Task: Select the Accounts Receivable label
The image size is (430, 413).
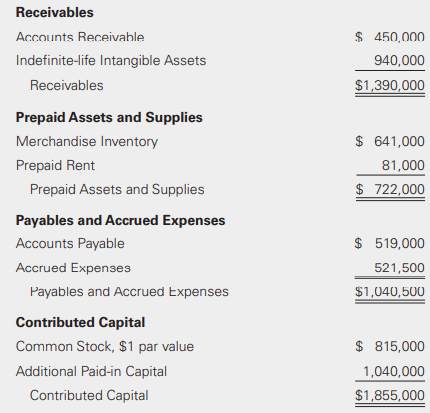Action: [80, 37]
